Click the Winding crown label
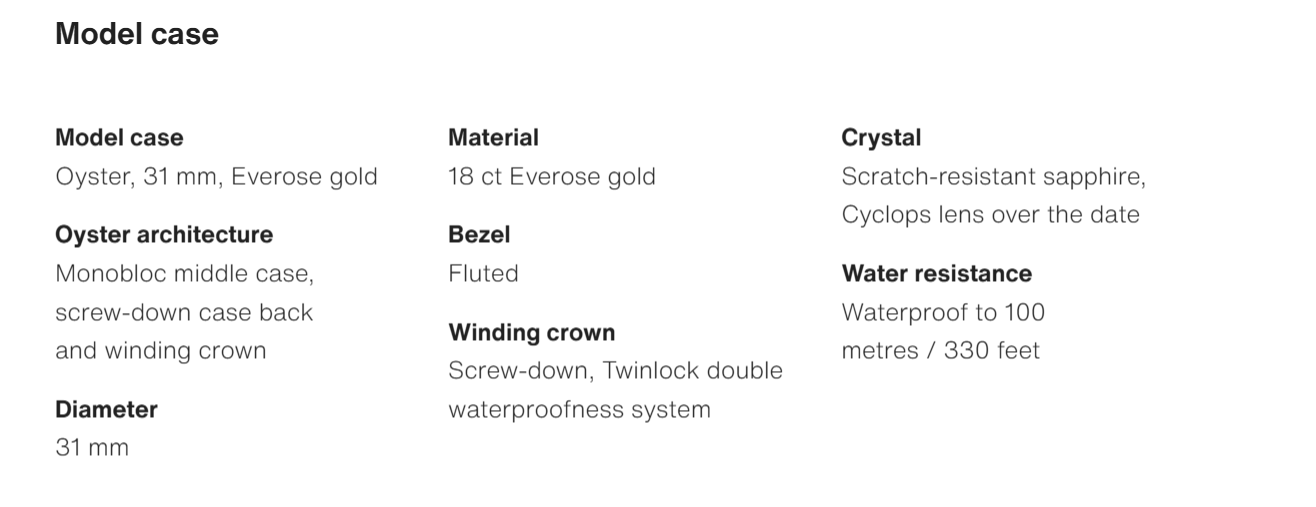Image resolution: width=1316 pixels, height=507 pixels. point(531,332)
